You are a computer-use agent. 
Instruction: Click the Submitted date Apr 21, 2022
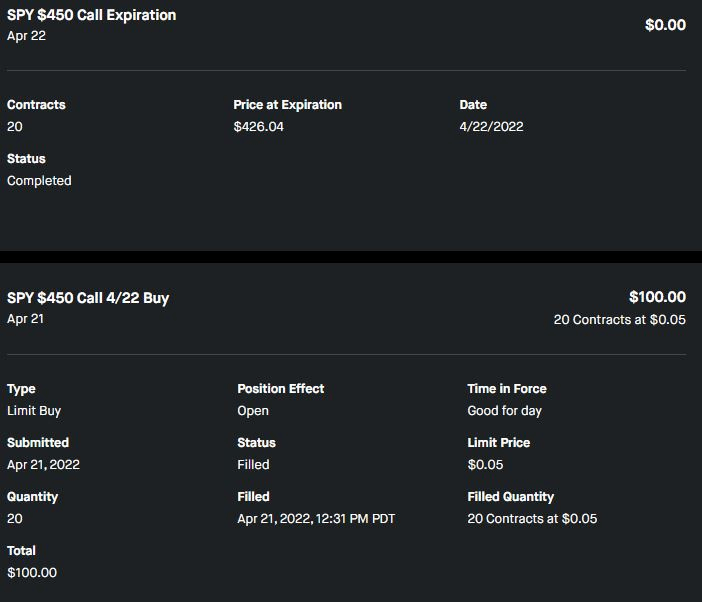click(43, 465)
